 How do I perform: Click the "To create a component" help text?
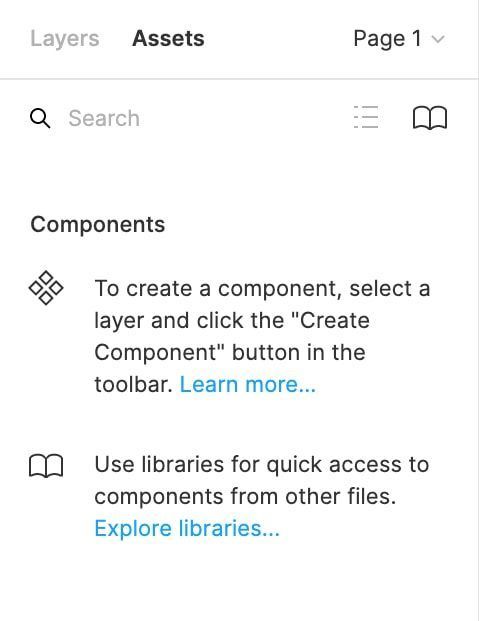[262, 336]
